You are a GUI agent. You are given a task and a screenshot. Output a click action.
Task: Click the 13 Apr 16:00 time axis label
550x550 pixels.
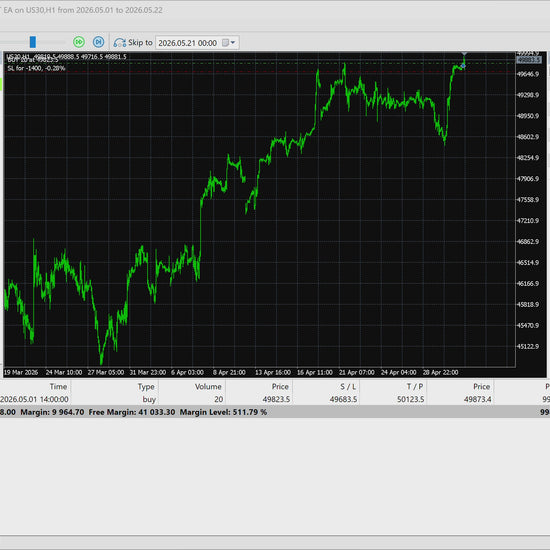tap(273, 372)
